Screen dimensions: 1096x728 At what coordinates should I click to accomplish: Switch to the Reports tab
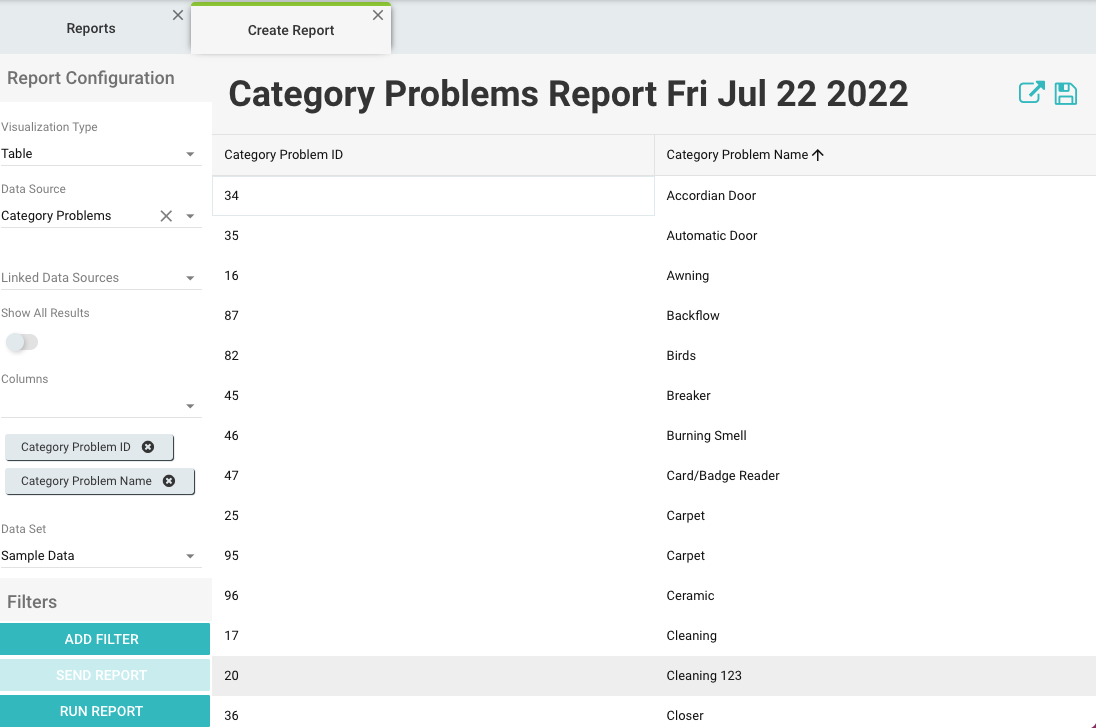[91, 29]
